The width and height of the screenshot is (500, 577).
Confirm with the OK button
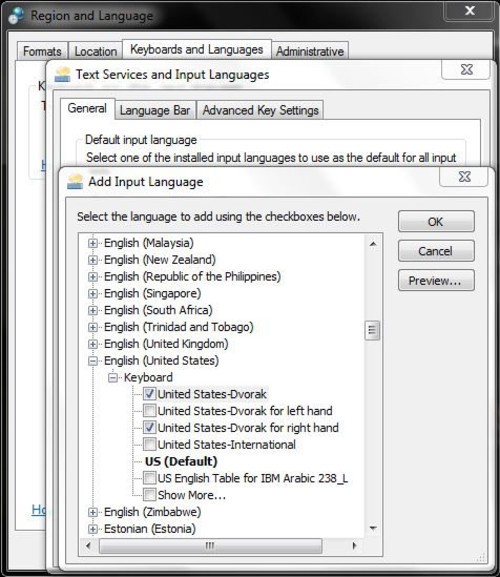tap(436, 221)
